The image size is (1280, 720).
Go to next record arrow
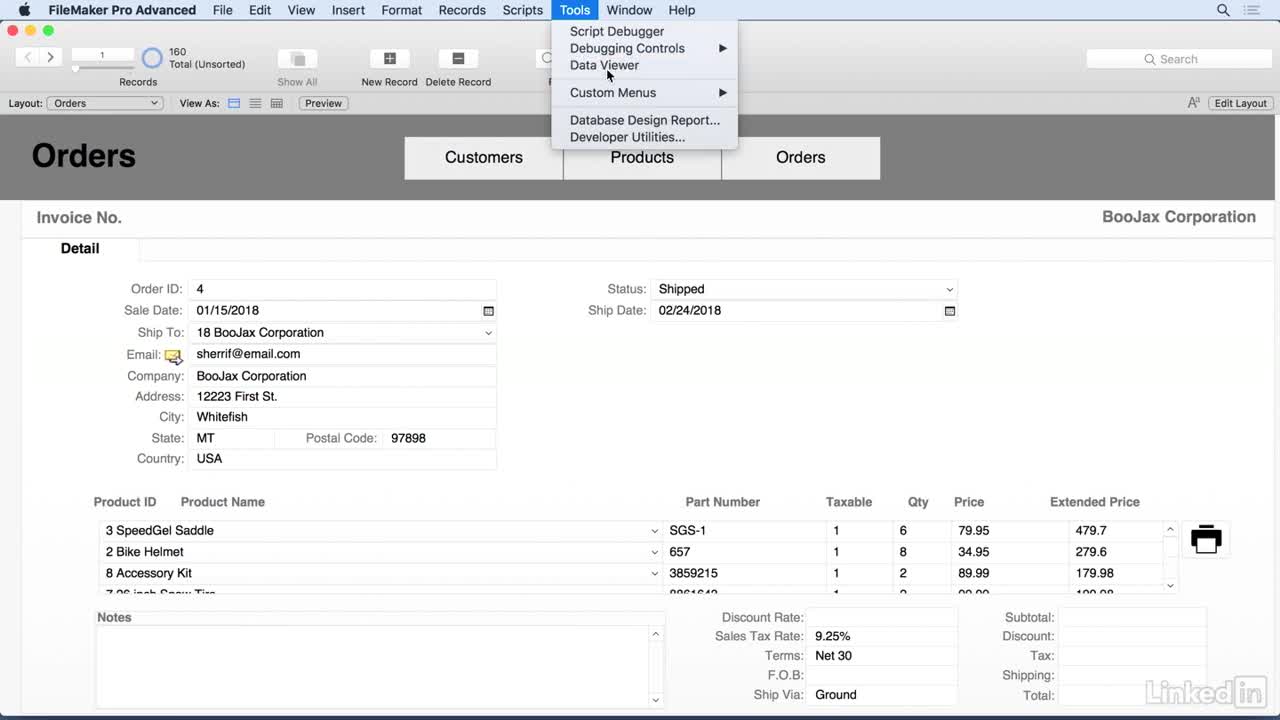point(50,57)
